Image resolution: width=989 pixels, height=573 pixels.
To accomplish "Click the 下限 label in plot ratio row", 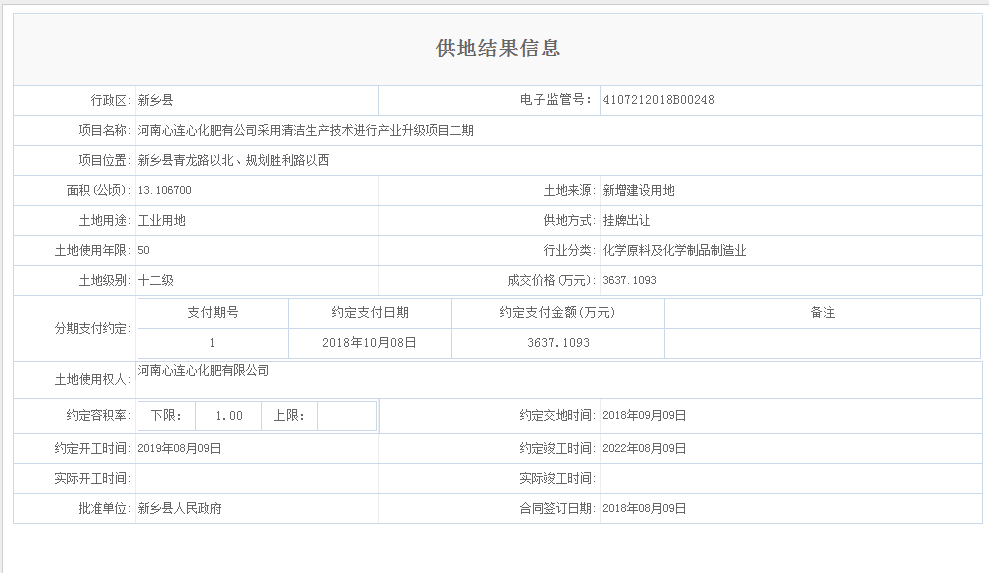I will (x=167, y=415).
